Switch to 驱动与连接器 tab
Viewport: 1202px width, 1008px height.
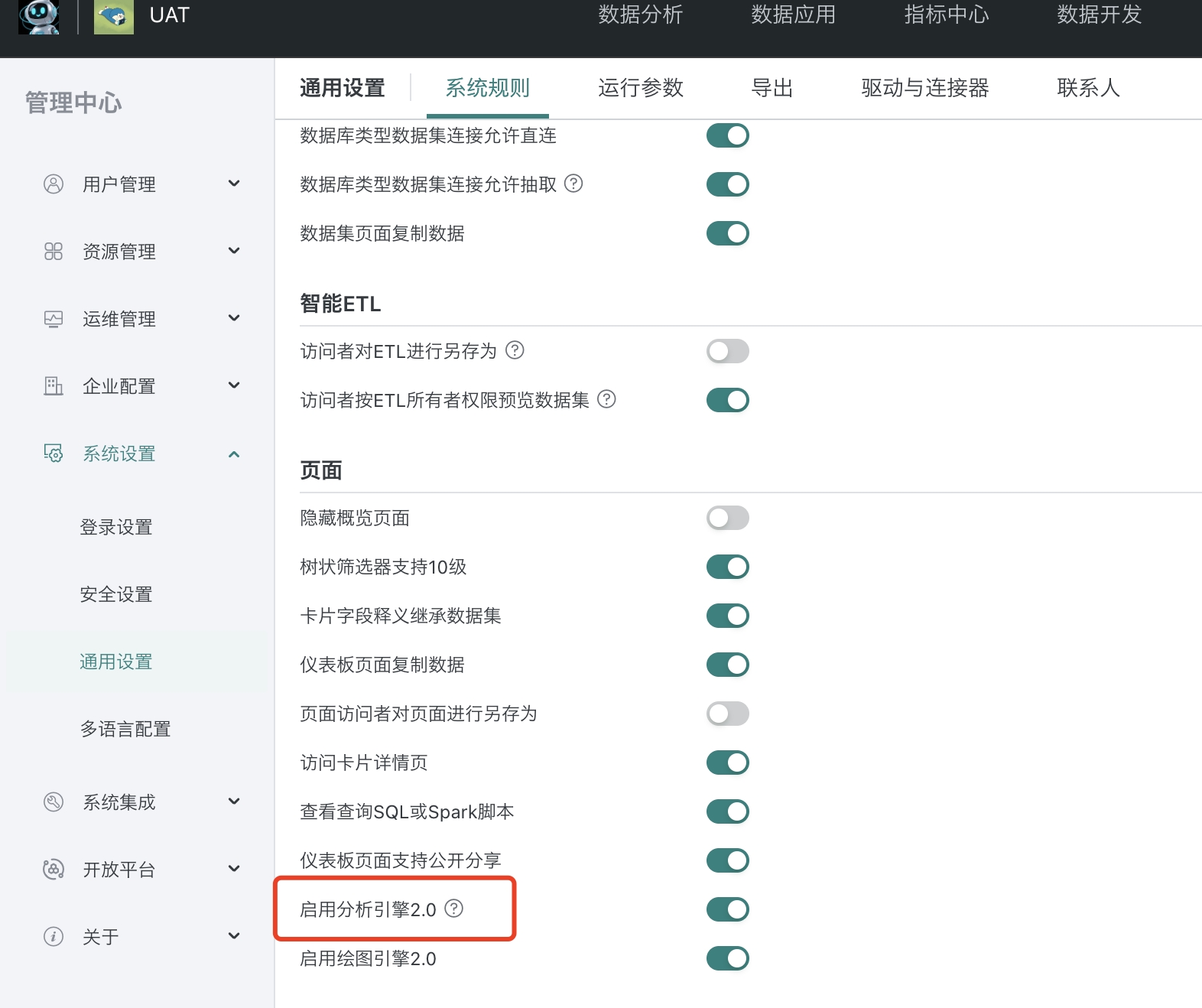pos(925,88)
